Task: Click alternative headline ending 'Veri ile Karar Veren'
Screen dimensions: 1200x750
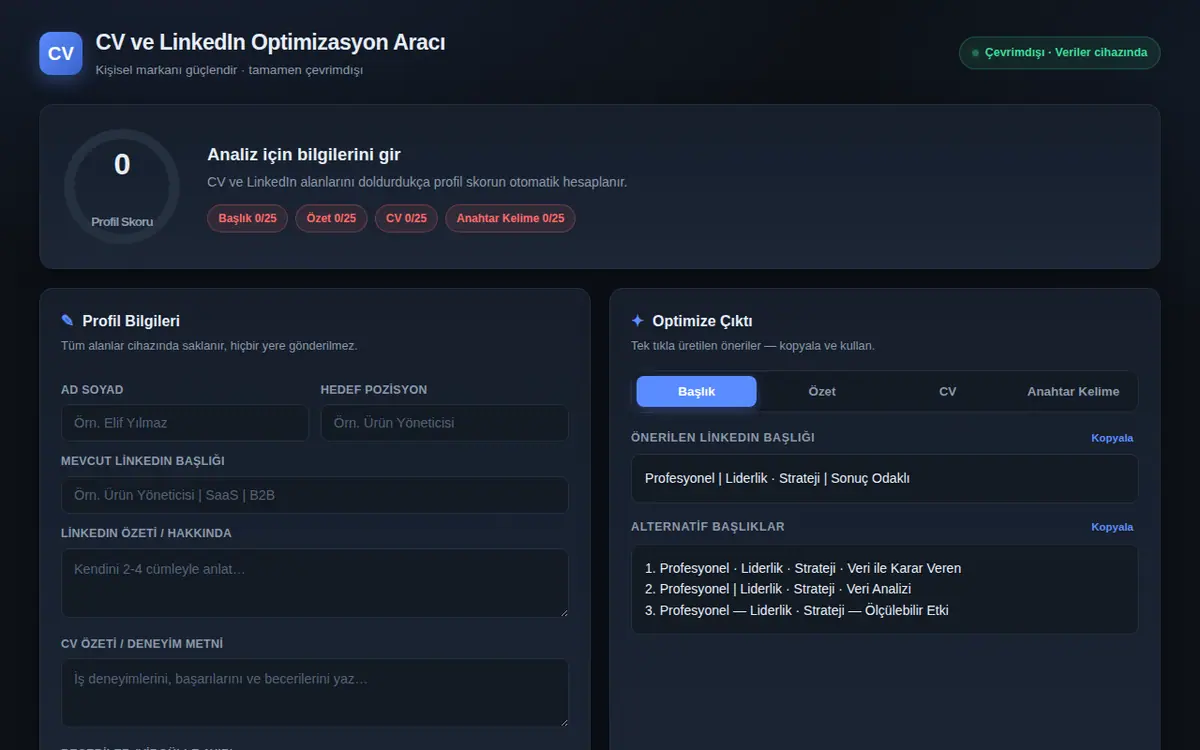Action: click(803, 568)
